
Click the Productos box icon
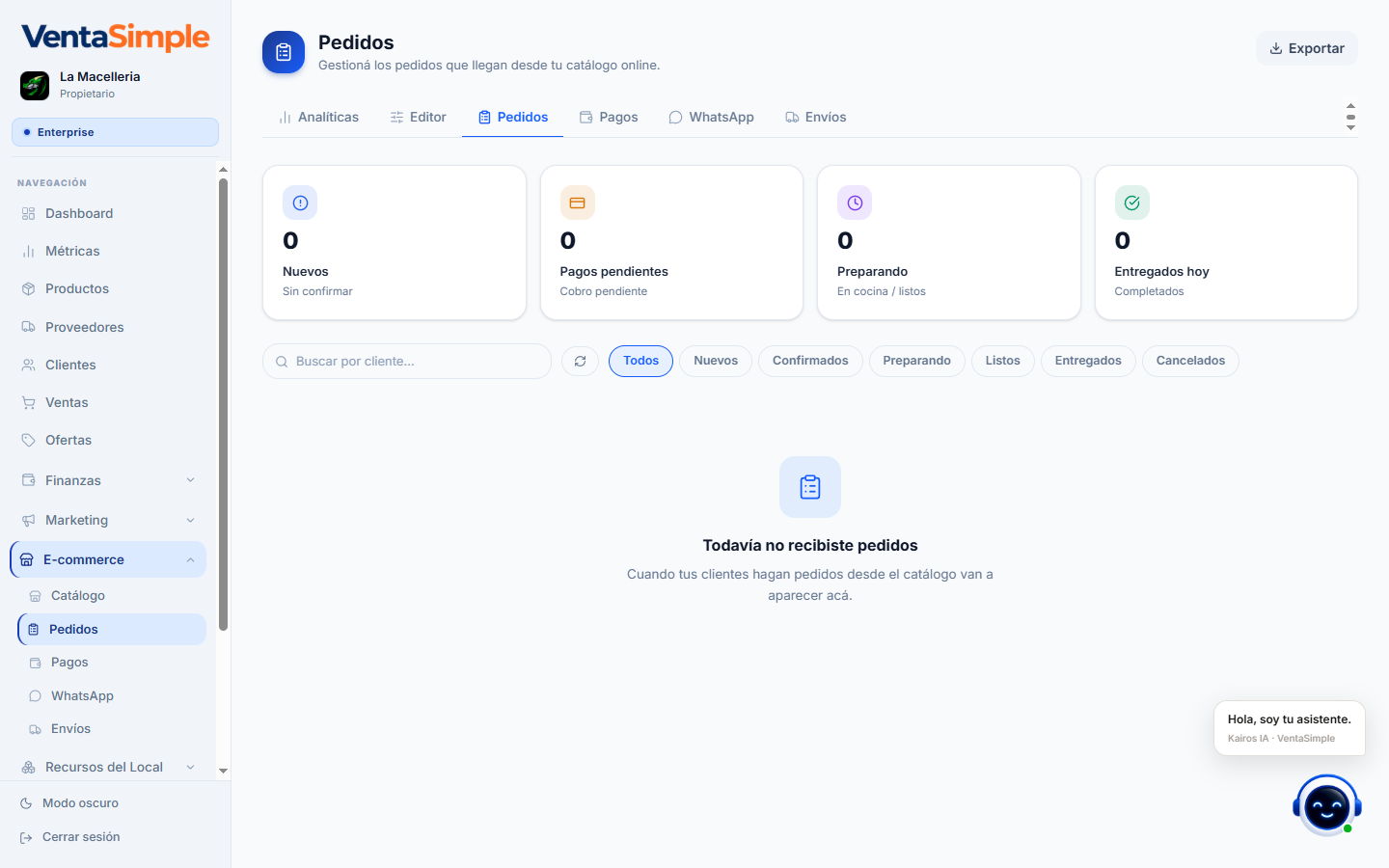[28, 288]
